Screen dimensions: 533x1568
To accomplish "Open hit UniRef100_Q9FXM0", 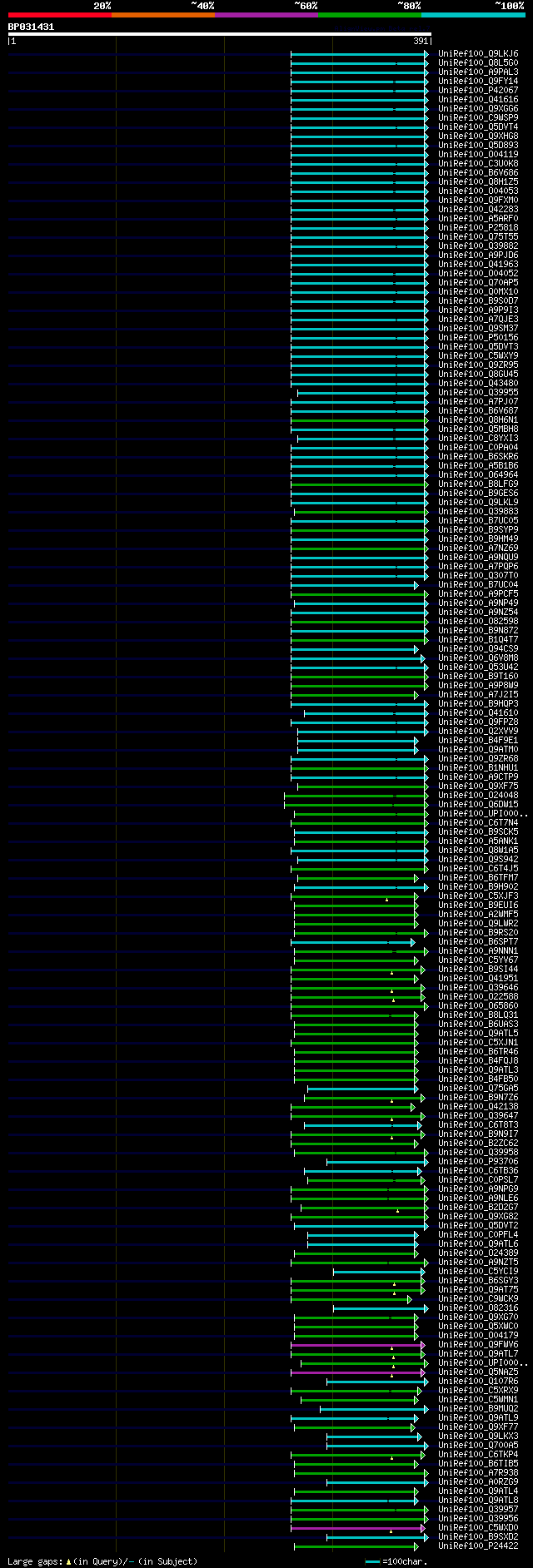I will tap(478, 200).
